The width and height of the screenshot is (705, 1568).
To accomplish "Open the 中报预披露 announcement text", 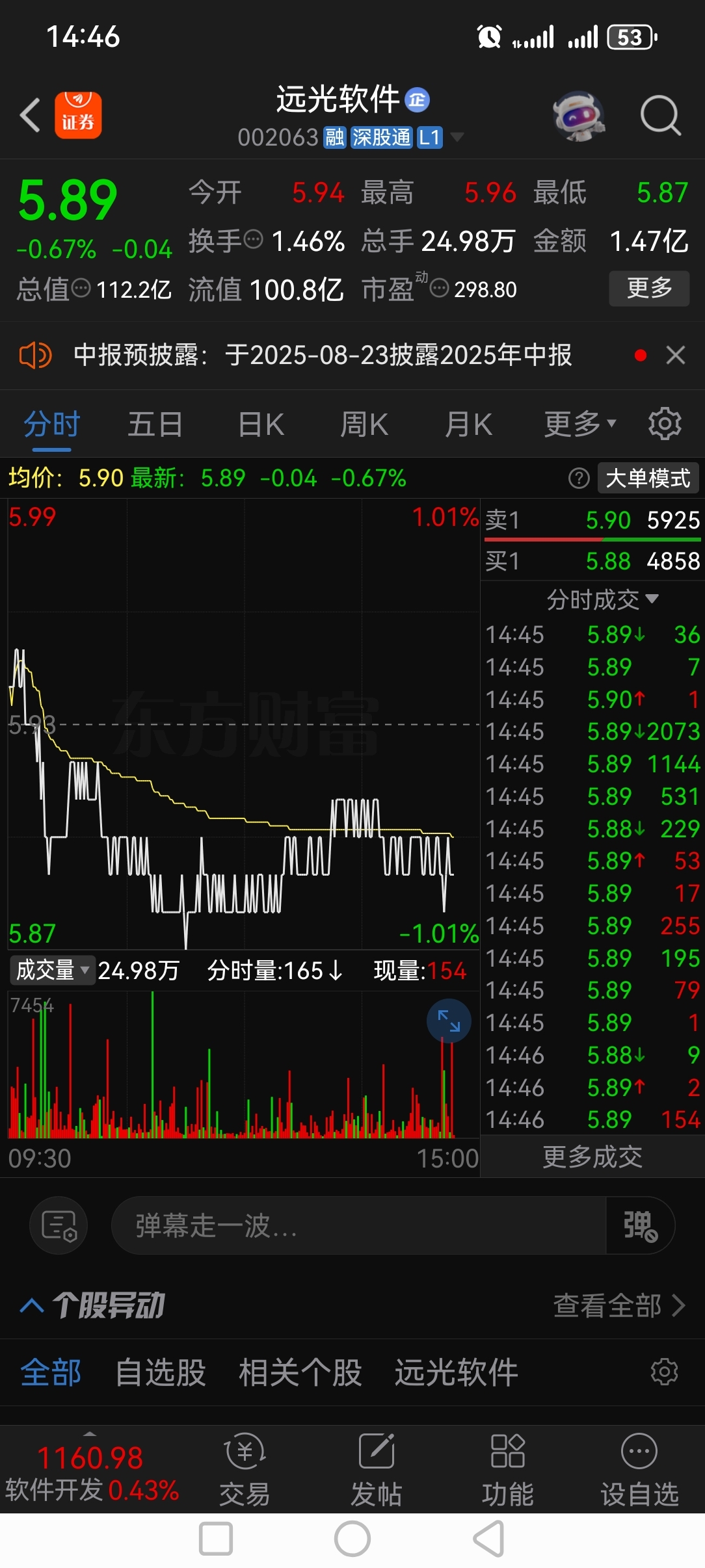I will 323,356.
